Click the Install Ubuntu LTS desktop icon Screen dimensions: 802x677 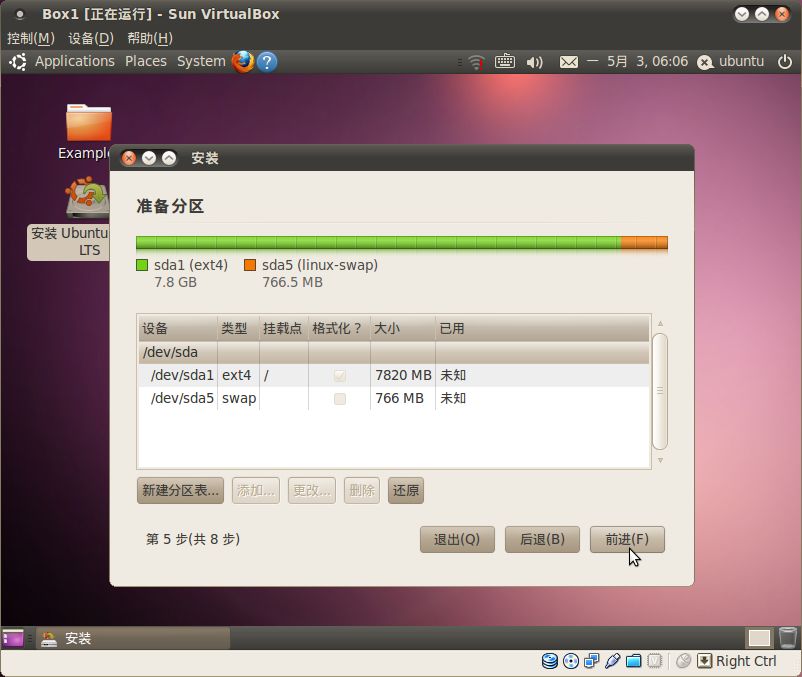[87, 197]
